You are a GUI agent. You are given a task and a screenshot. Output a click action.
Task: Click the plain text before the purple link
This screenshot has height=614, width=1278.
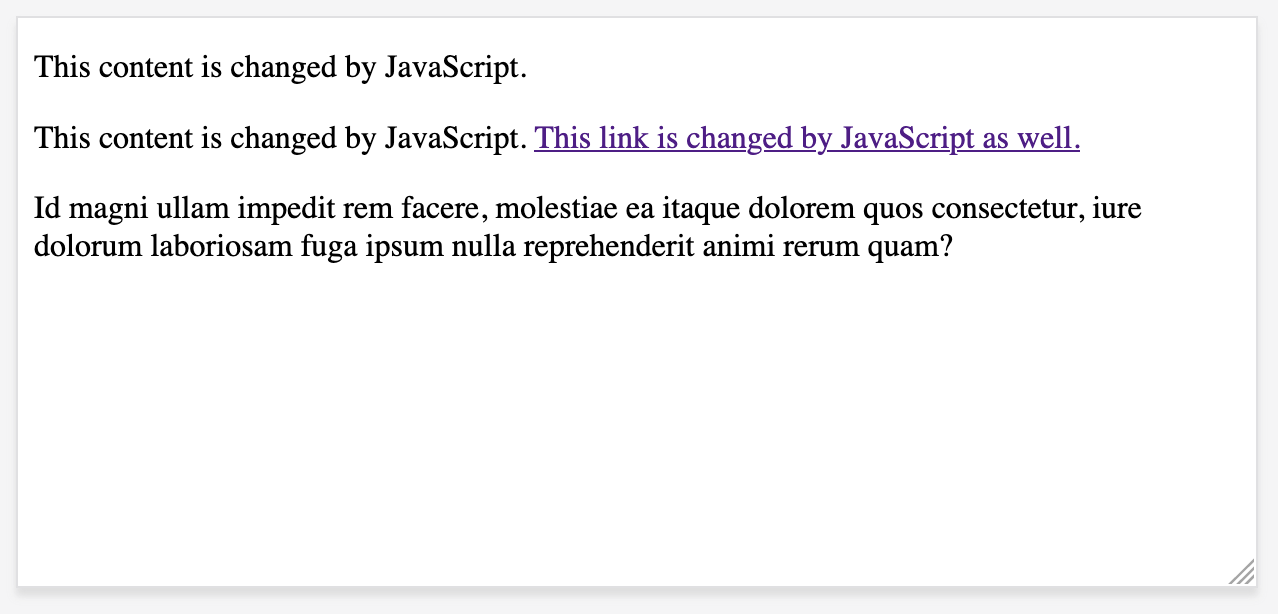click(280, 138)
